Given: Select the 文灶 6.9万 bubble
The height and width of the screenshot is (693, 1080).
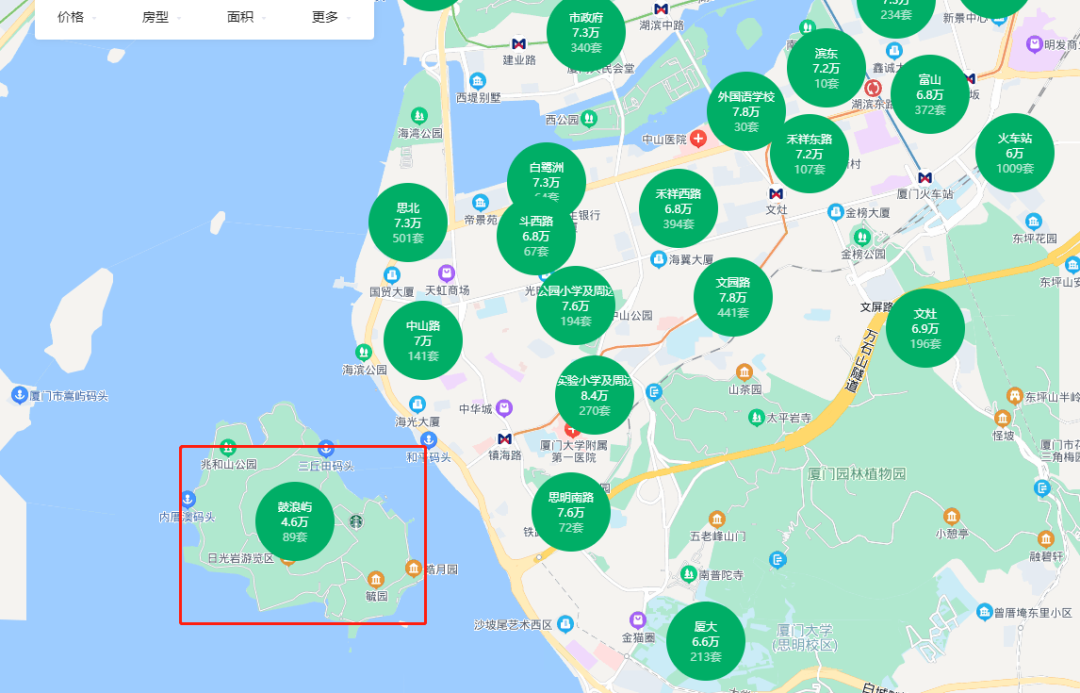Looking at the screenshot, I should [925, 328].
